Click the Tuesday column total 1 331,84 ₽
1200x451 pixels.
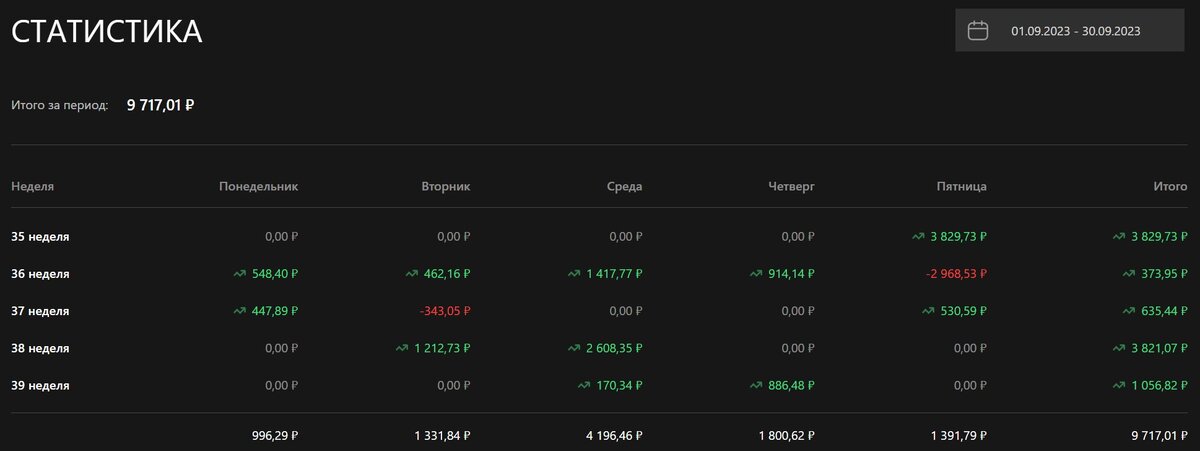tap(442, 436)
